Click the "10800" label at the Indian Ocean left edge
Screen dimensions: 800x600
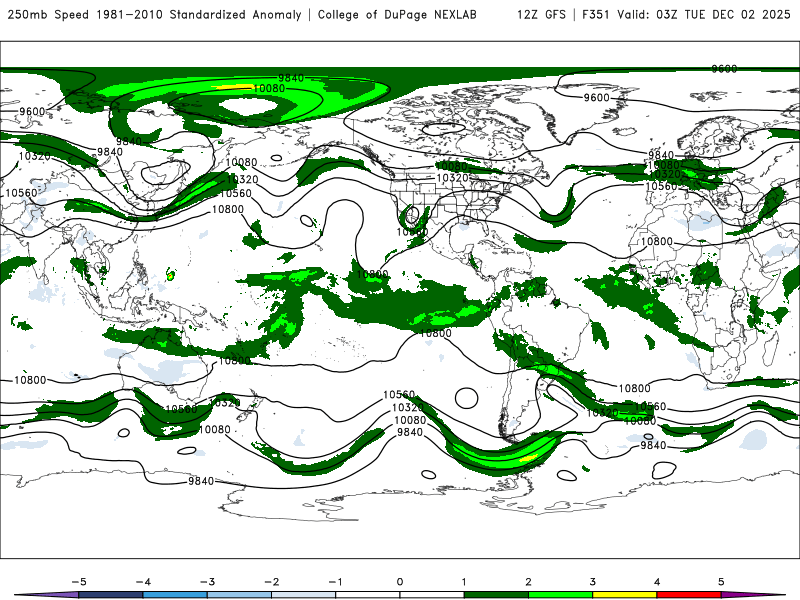click(x=30, y=380)
